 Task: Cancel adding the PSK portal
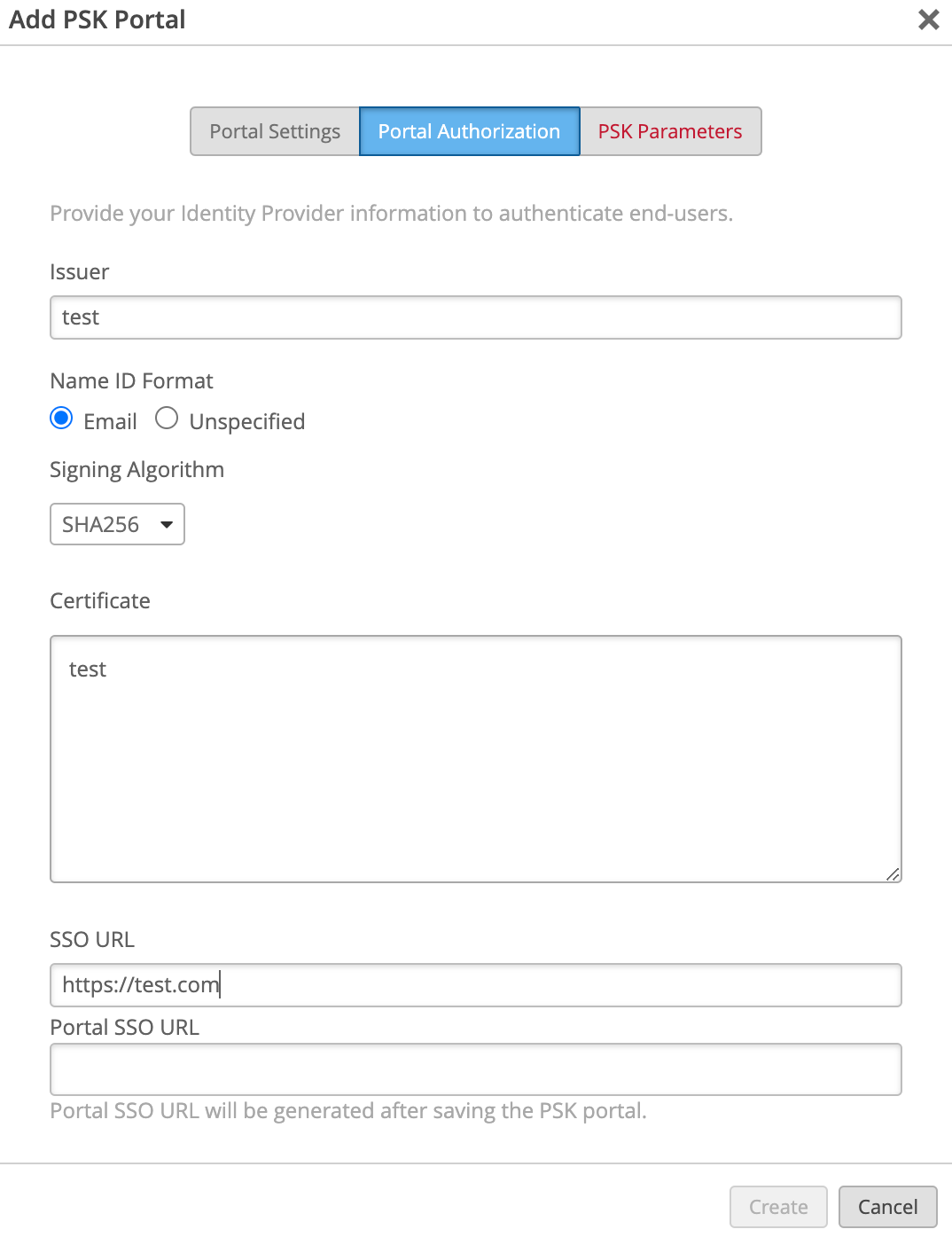[887, 1207]
